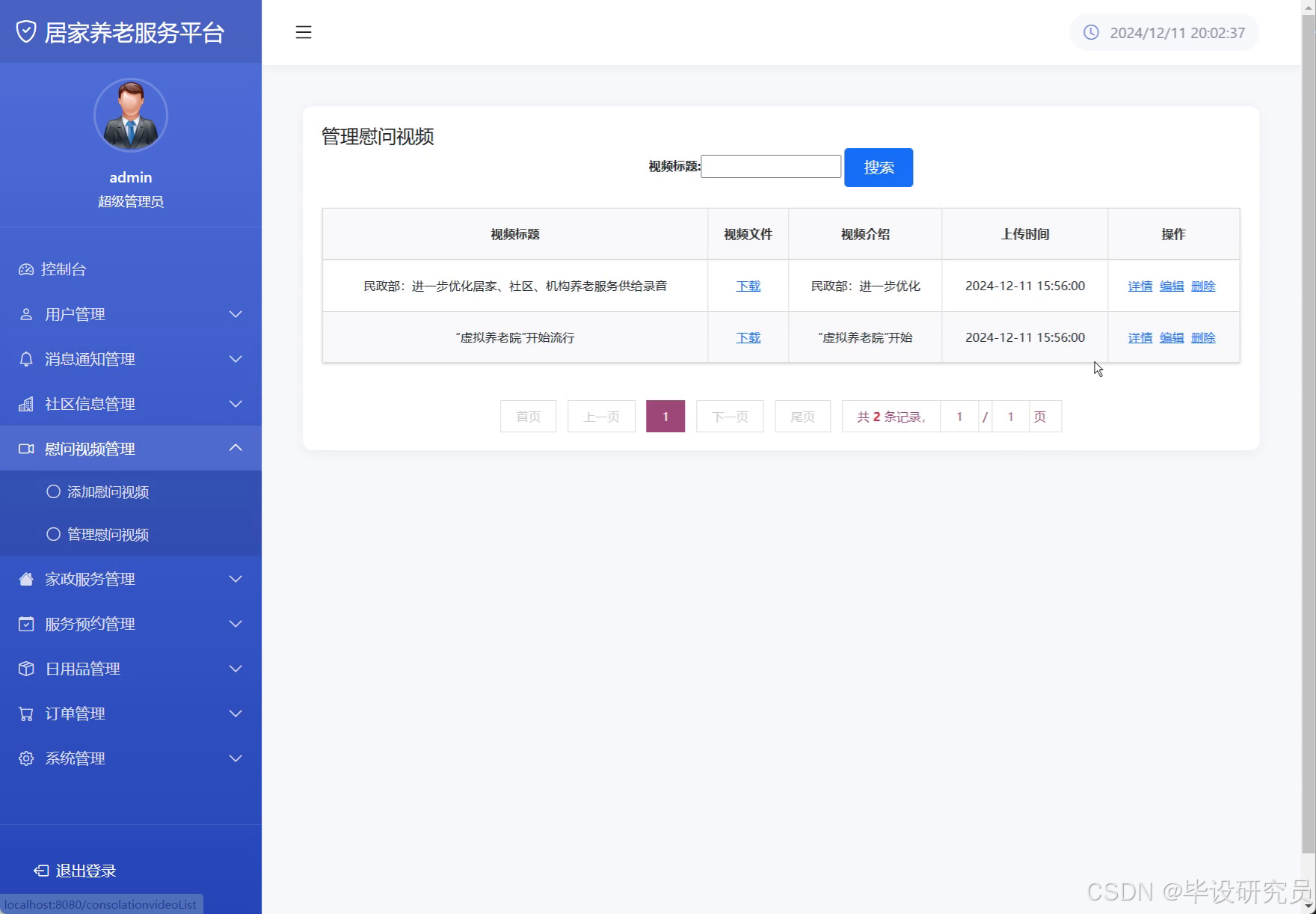Expand 服务预约管理 with its chevron
This screenshot has width=1316, height=914.
click(236, 624)
